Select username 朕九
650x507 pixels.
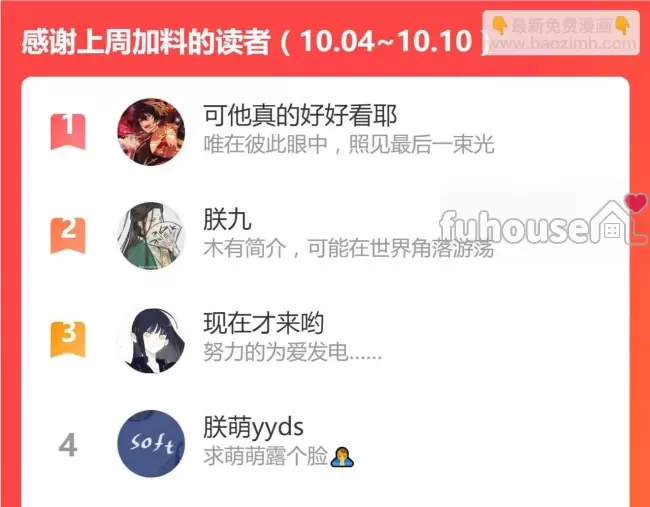pos(227,220)
